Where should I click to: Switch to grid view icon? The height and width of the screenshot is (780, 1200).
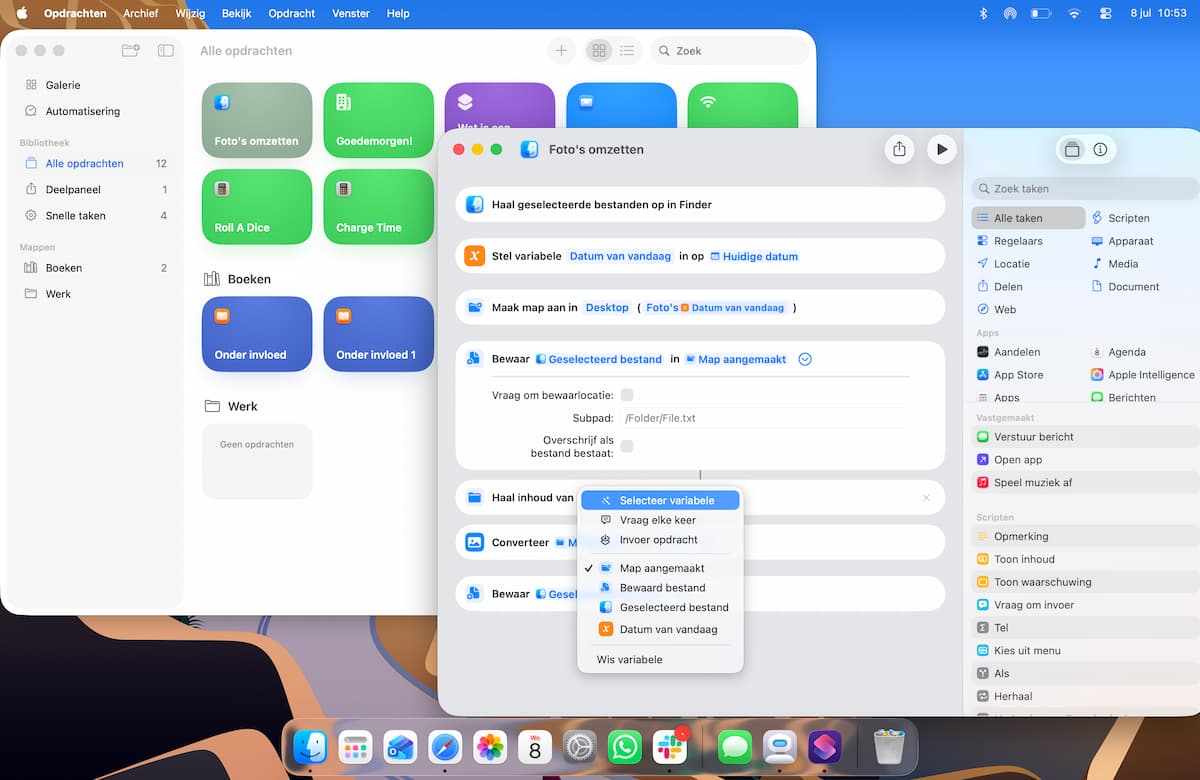pos(598,51)
